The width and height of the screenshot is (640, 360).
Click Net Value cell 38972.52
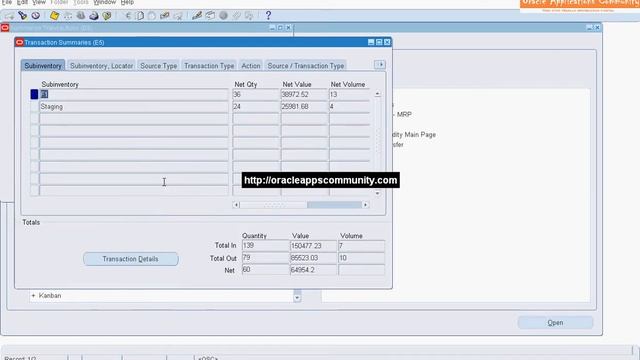click(304, 94)
